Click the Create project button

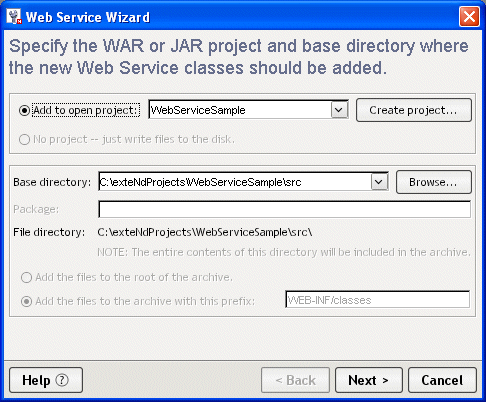(x=414, y=110)
